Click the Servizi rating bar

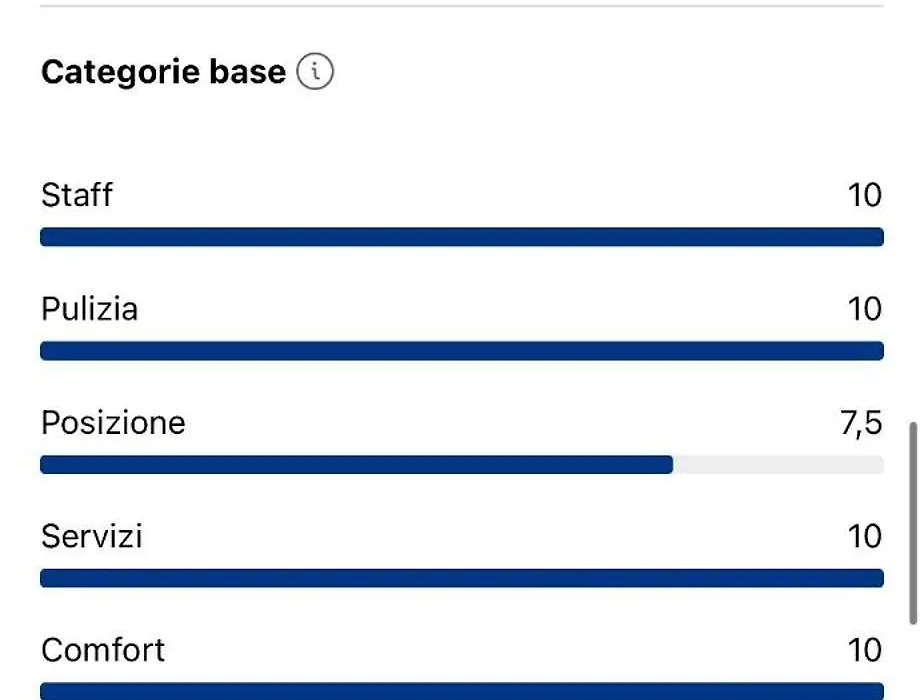tap(462, 578)
